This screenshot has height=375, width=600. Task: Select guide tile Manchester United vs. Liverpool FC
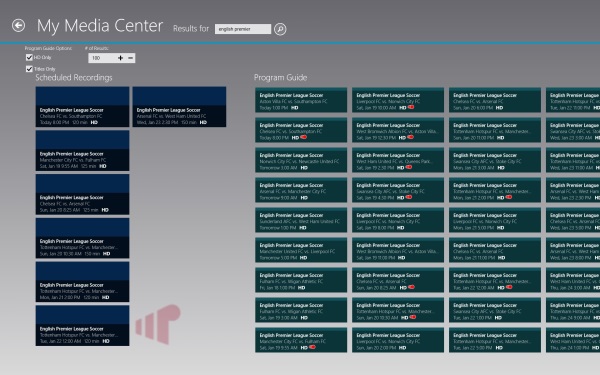tap(301, 250)
